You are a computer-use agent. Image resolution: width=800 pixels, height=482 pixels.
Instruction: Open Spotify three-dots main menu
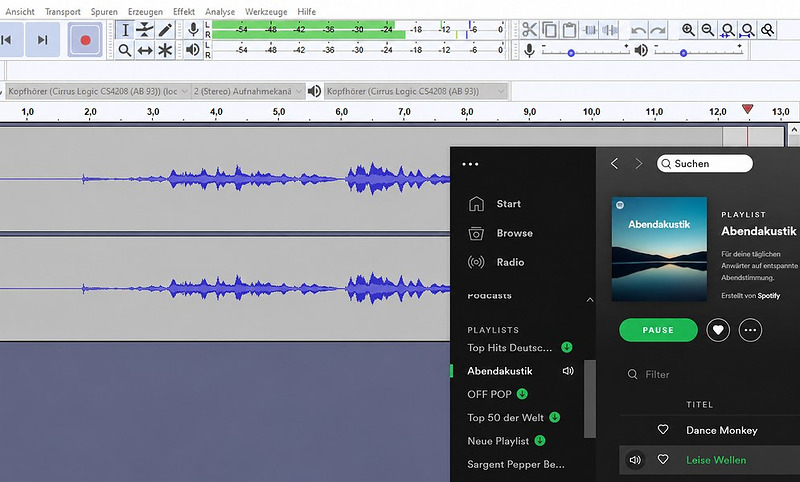point(470,164)
